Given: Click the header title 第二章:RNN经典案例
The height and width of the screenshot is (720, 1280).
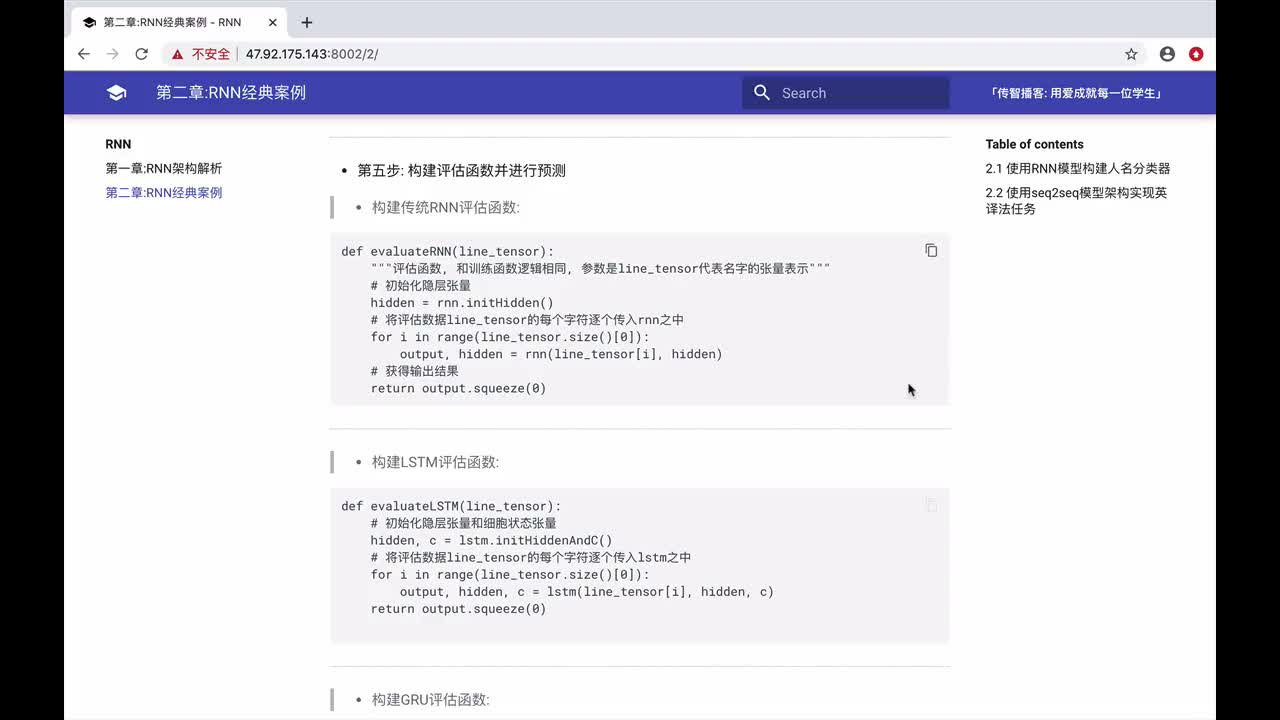Looking at the screenshot, I should 231,93.
